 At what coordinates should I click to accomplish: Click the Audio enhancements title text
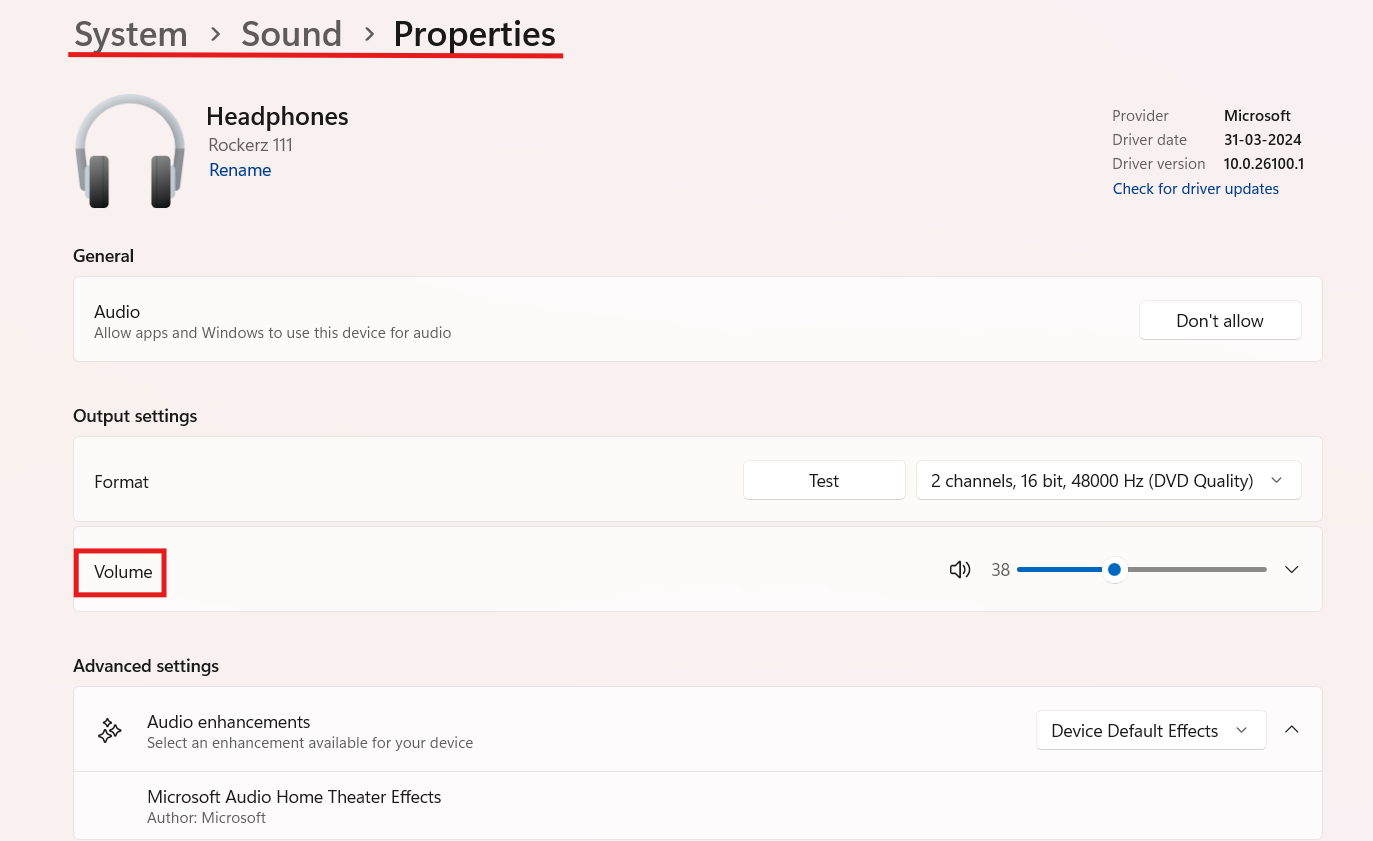pos(228,722)
